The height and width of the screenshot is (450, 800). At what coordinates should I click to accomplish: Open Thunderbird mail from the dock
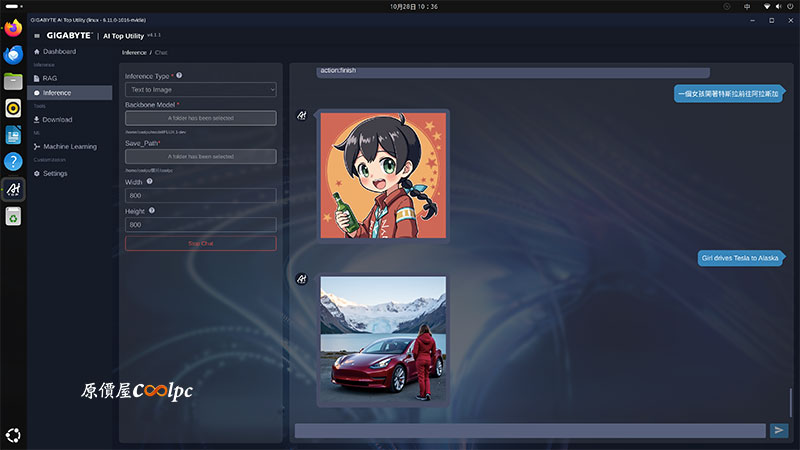click(x=13, y=55)
